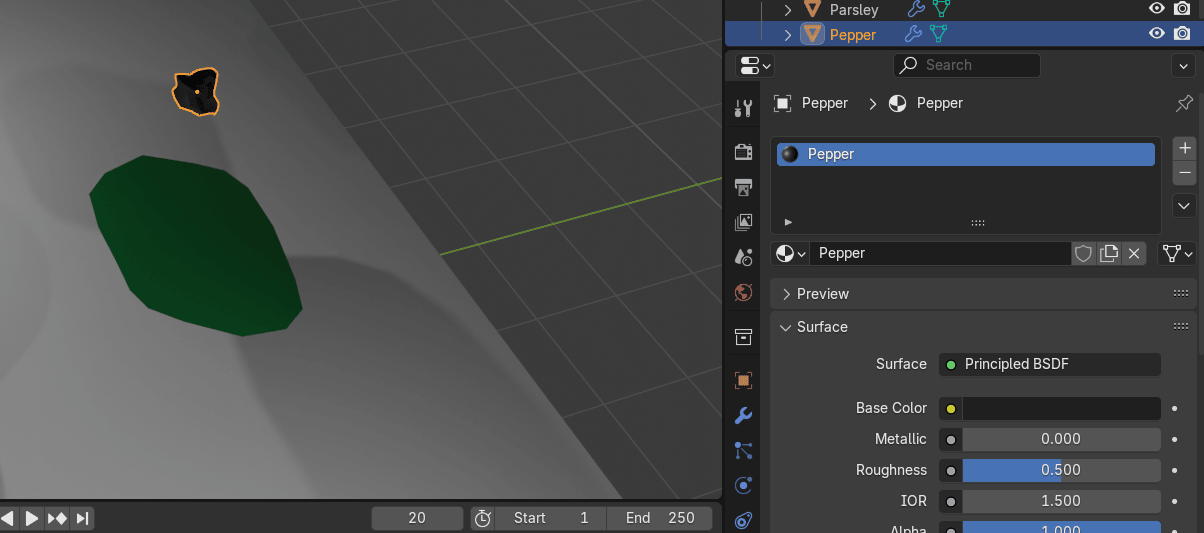Open the Particles properties tab
Screen dimensions: 1204x533
click(x=743, y=451)
